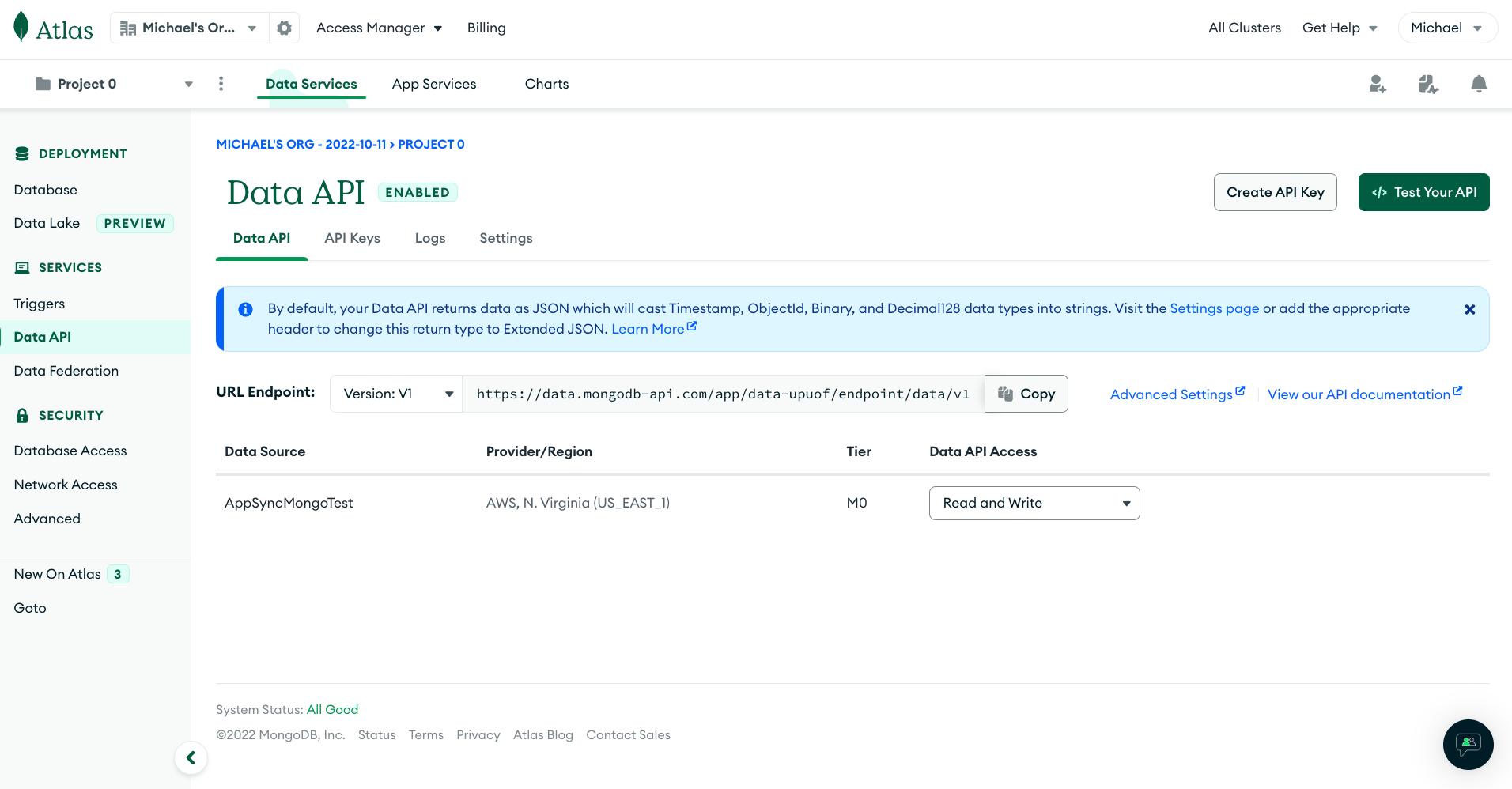The image size is (1512, 789).
Task: View our API documentation link
Action: pos(1365,394)
